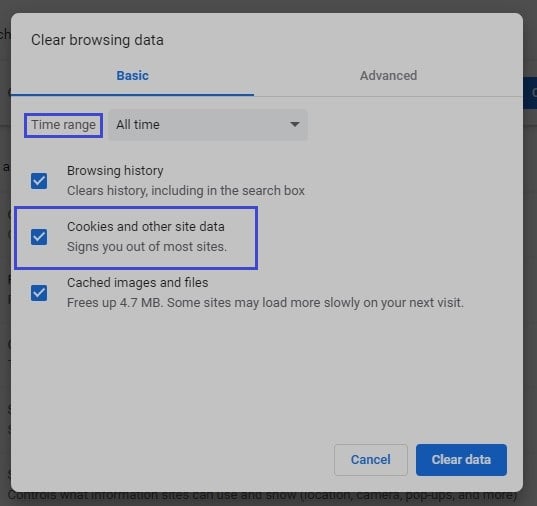Click the 'Frees up 4.7 MB' description
The width and height of the screenshot is (537, 506).
(265, 303)
